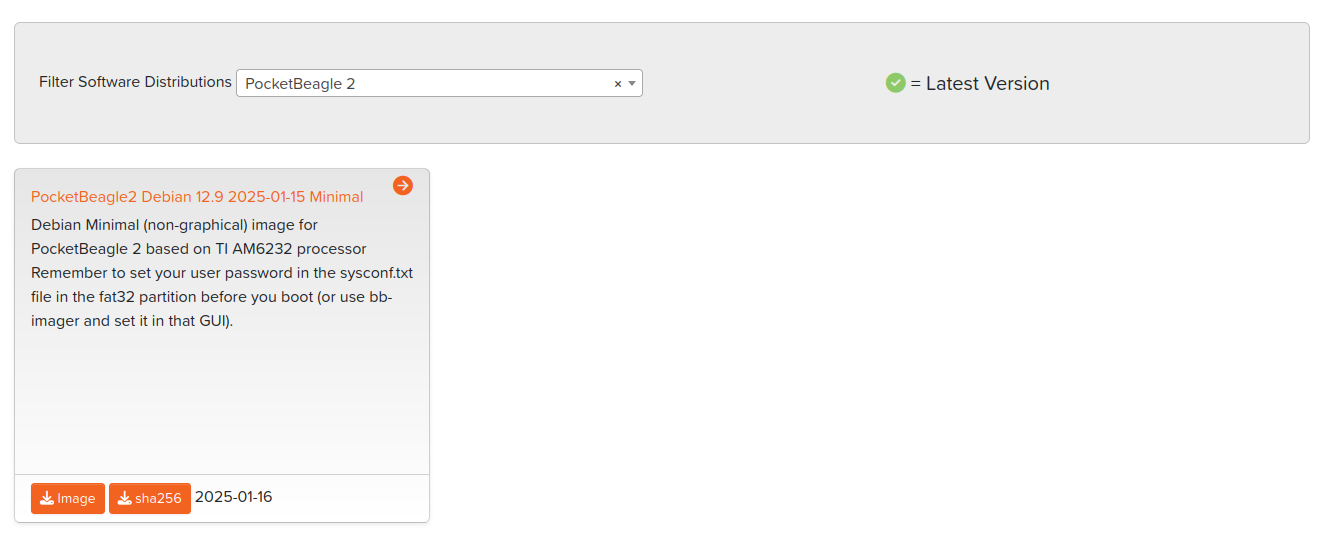Click the selected PocketBeagle 2 value text

[x=300, y=84]
